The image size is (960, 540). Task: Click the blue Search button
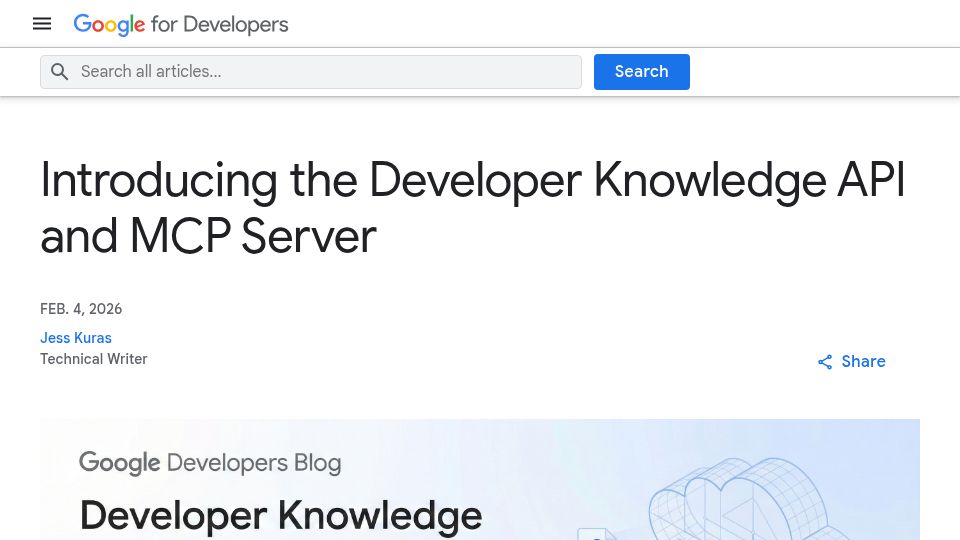point(642,72)
